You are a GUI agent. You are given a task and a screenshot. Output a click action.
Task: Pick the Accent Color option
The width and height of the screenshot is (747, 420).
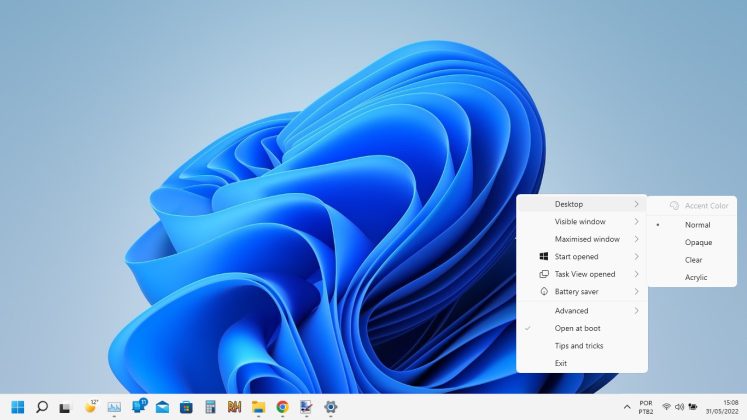(x=692, y=206)
